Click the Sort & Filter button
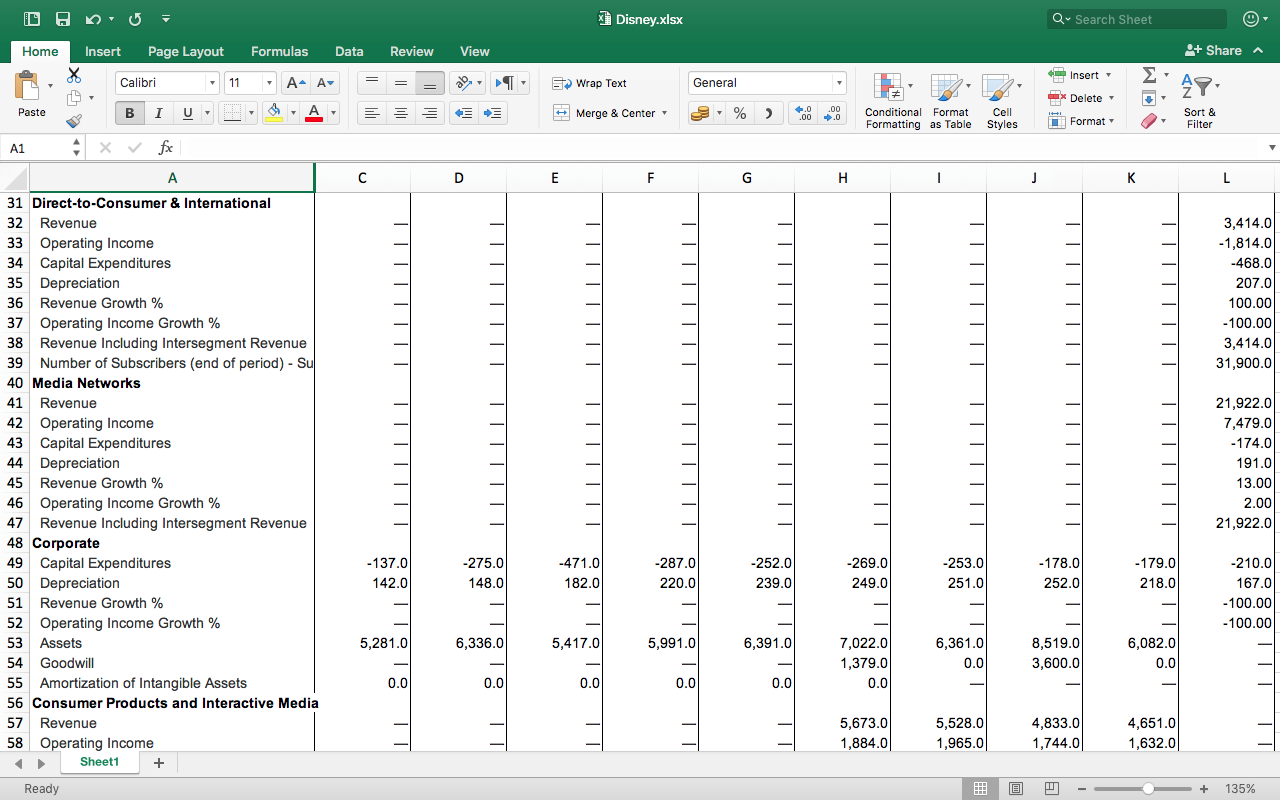The width and height of the screenshot is (1280, 800). tap(1199, 100)
